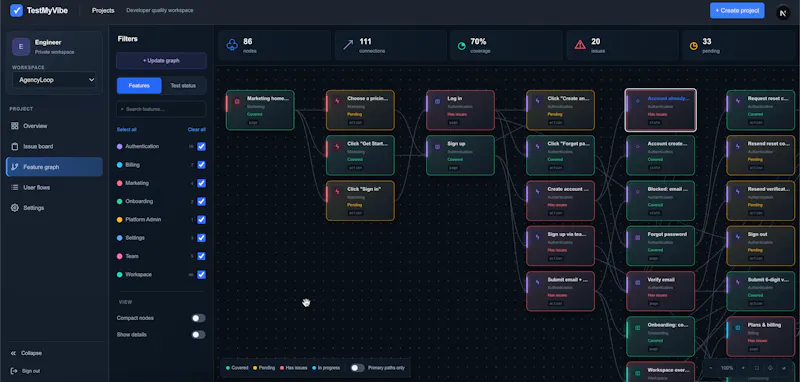Click the pending clock icon beside 33
Image resolution: width=800 pixels, height=382 pixels.
pyautogui.click(x=693, y=46)
